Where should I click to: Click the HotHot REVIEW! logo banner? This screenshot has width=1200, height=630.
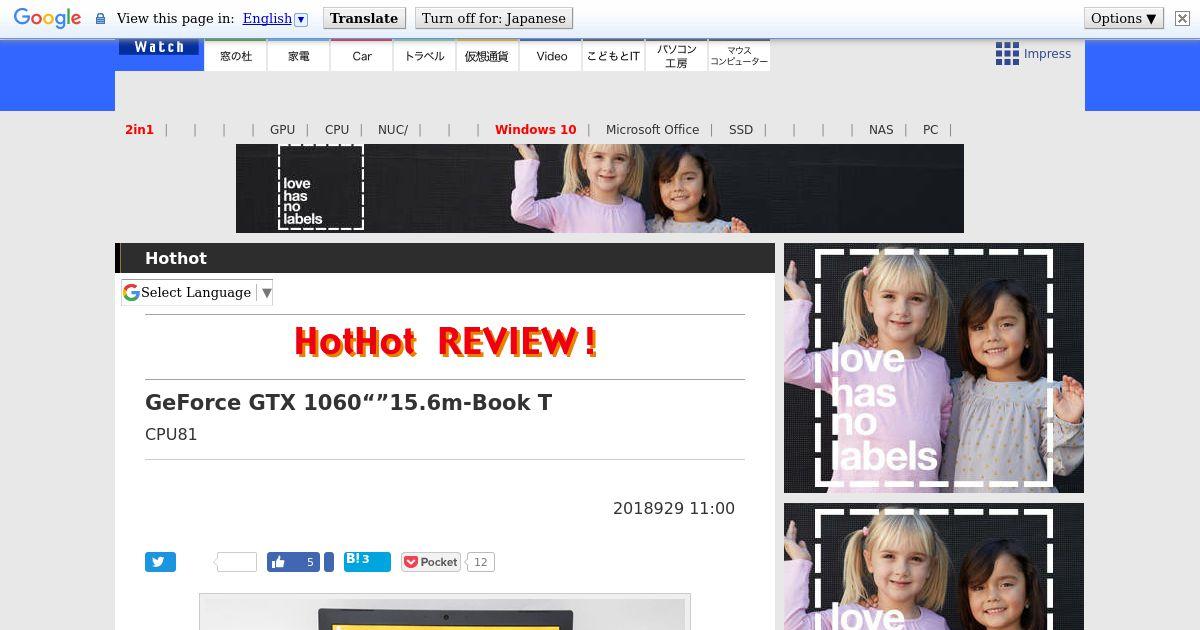click(x=445, y=342)
